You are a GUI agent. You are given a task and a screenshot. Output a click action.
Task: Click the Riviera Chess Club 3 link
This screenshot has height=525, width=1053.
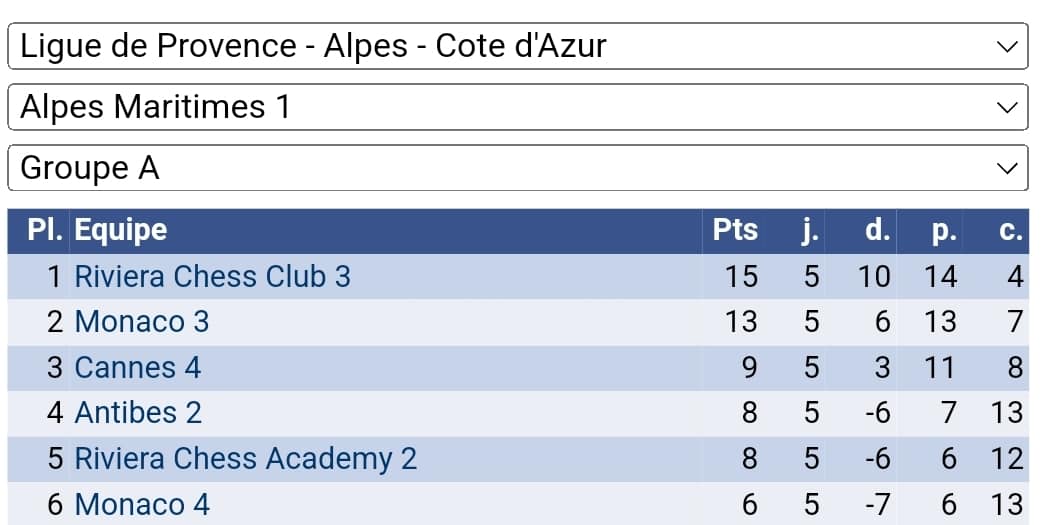[212, 276]
